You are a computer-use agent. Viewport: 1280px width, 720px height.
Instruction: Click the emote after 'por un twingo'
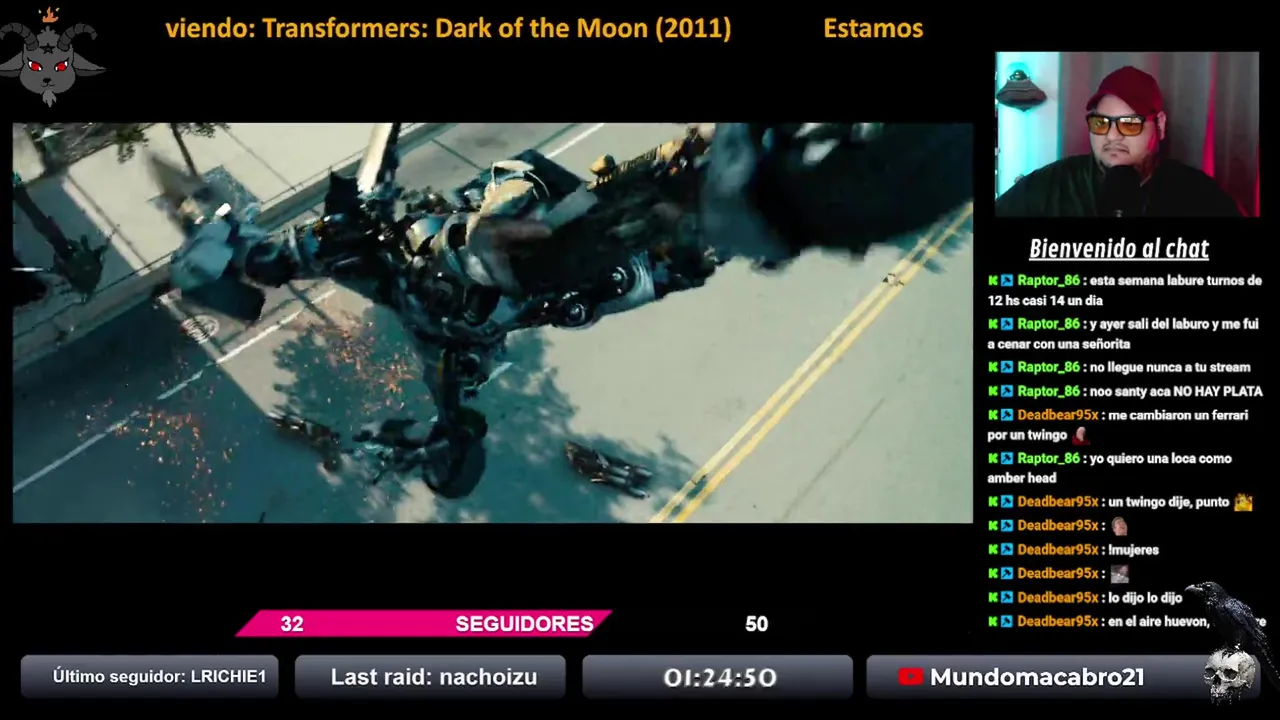pos(1080,435)
